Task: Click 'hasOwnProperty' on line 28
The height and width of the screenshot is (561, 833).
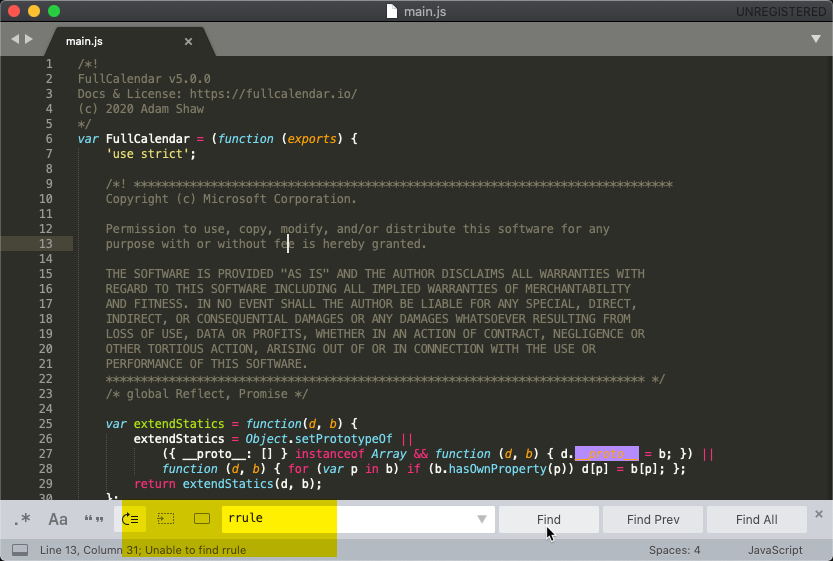Action: pyautogui.click(x=498, y=469)
